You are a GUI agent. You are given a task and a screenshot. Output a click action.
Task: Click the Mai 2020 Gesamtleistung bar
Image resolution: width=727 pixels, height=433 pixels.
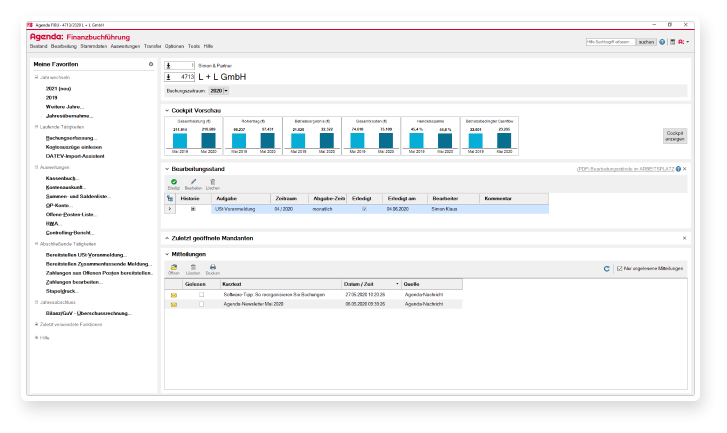tap(208, 140)
